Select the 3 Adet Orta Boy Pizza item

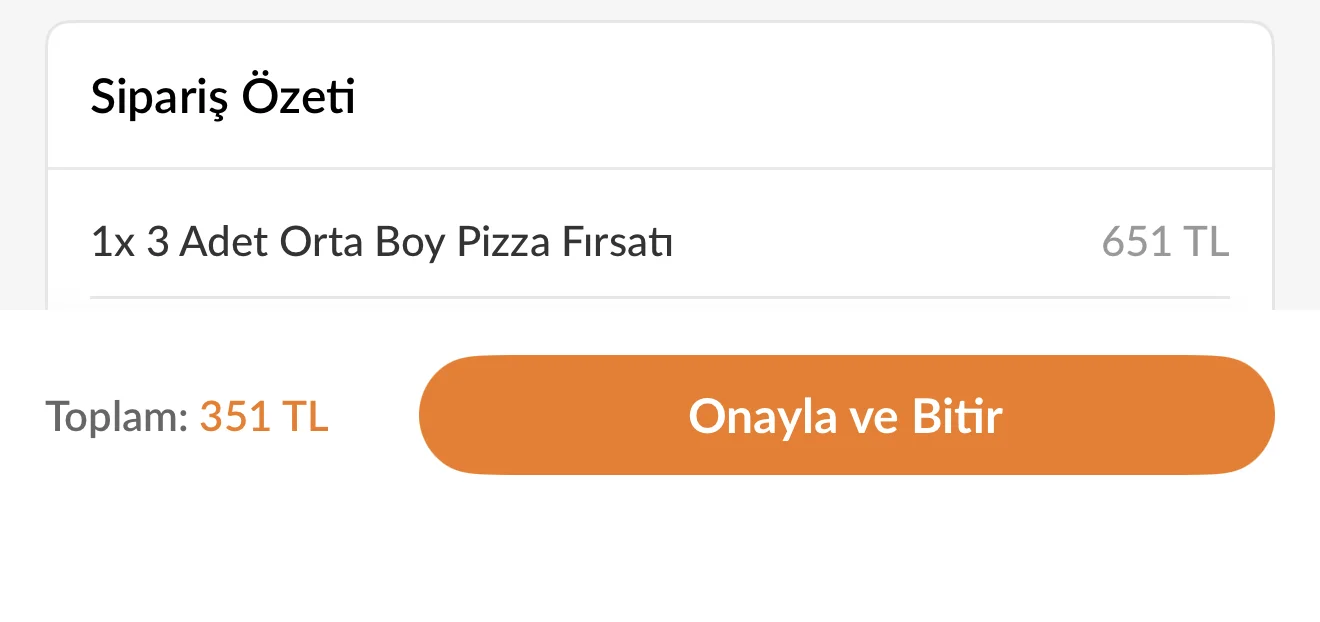point(381,243)
